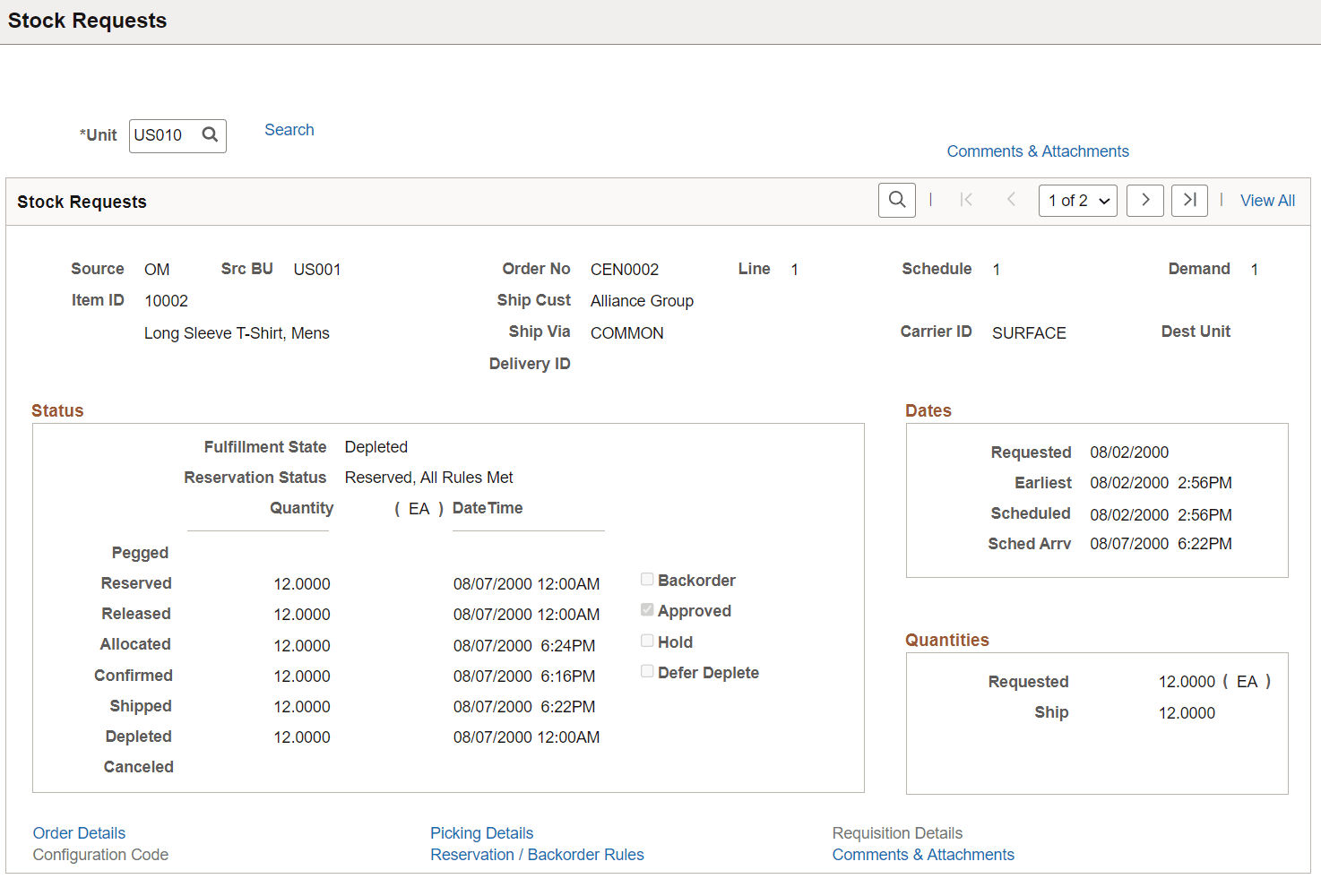Click inside the Unit input field showing US010
The image size is (1321, 896).
pos(164,135)
